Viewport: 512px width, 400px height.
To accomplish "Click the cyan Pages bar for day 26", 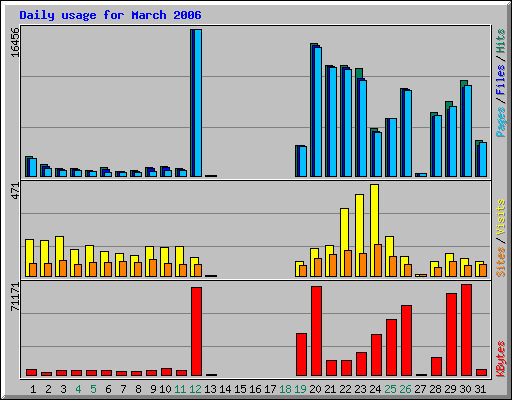I will pyautogui.click(x=408, y=133).
